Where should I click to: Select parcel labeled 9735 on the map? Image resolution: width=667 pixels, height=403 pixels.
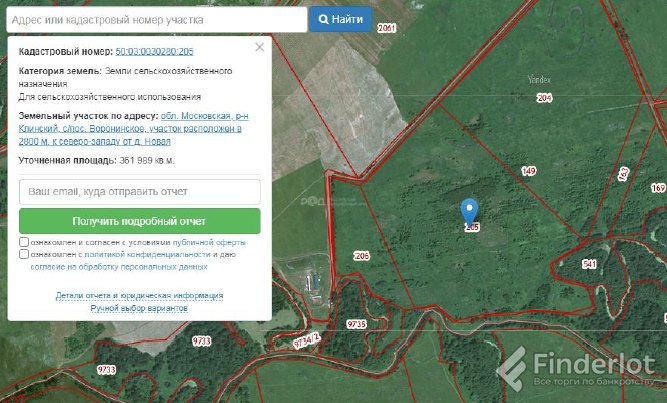pos(356,324)
